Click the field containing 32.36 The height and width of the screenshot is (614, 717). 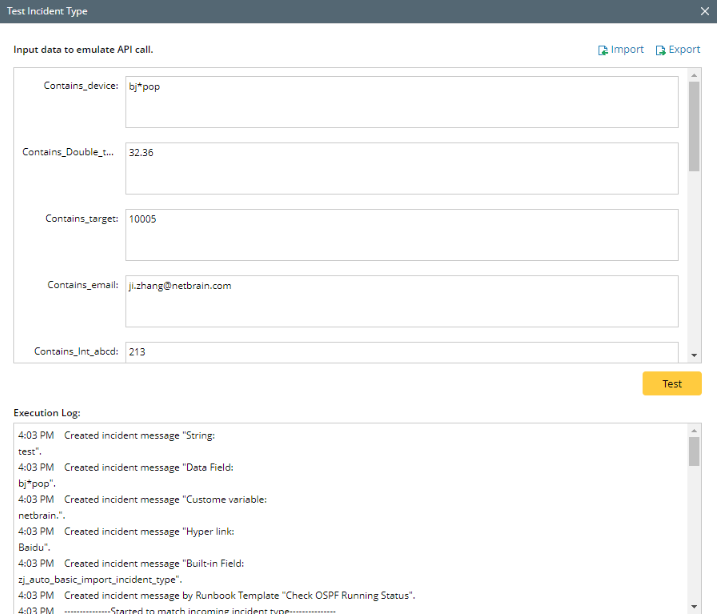click(401, 168)
